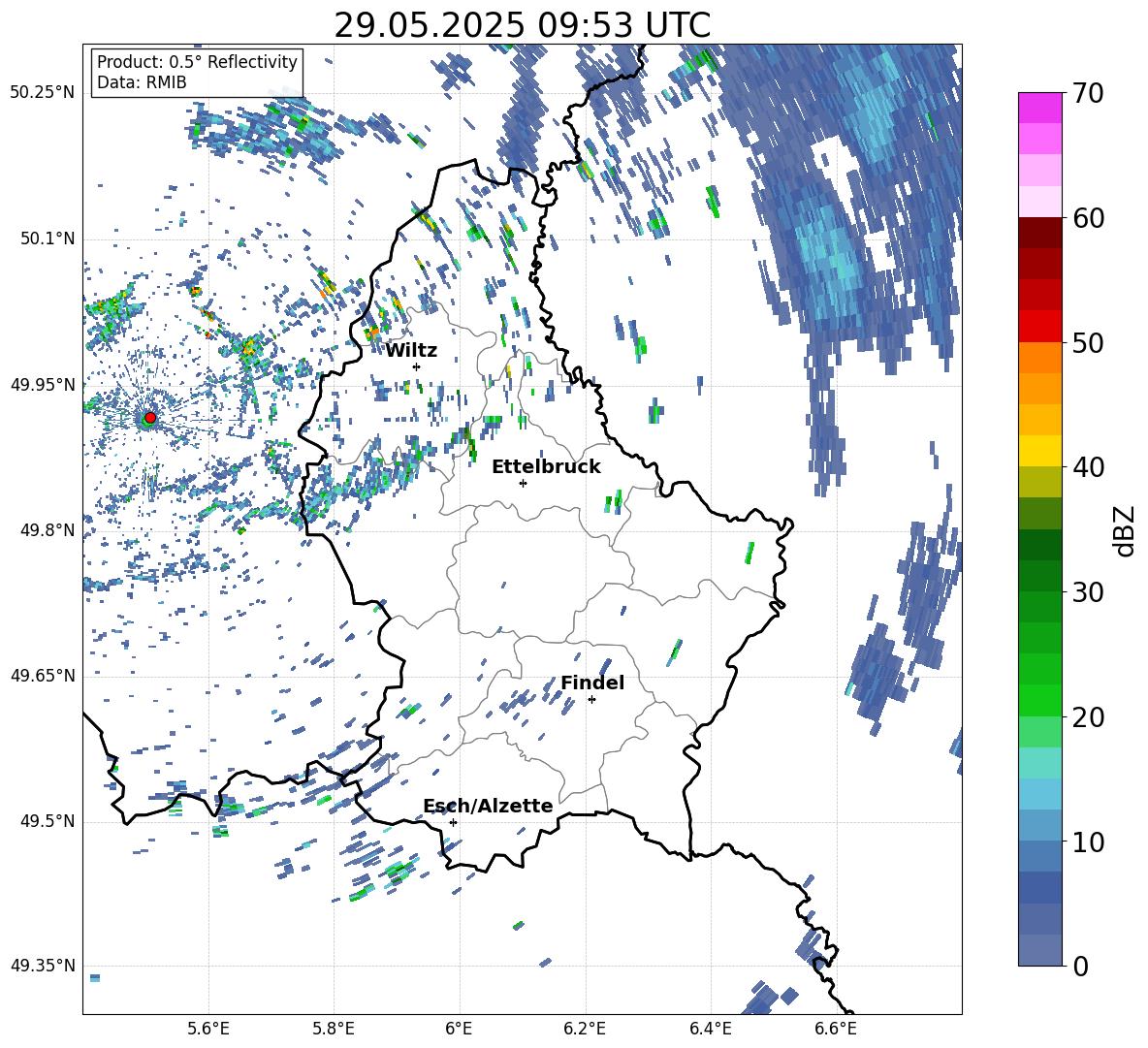Click the 49.5°N latitude label
This screenshot has height=1048, width=1148.
pos(47,822)
